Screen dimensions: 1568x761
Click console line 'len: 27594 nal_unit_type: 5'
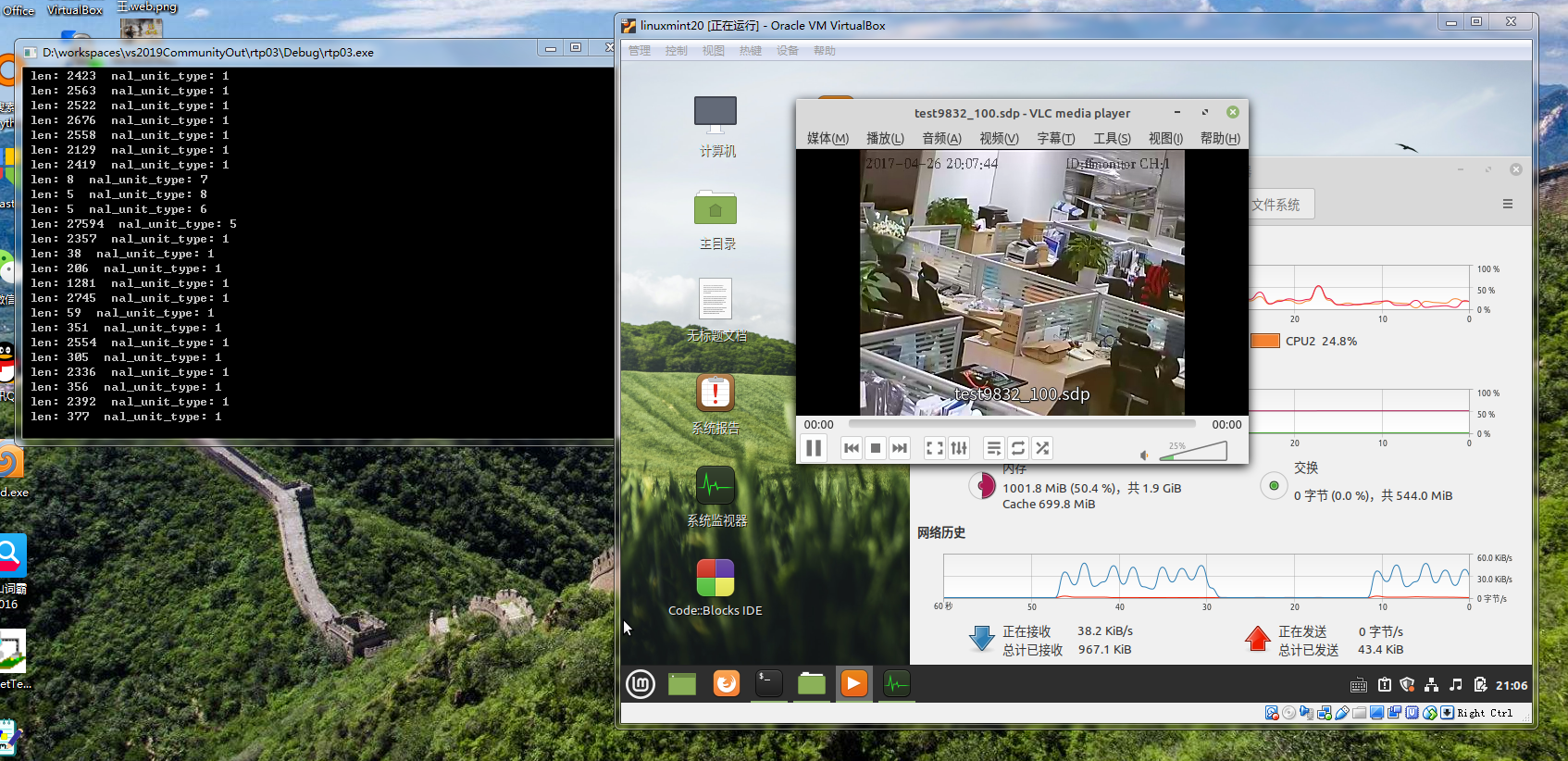(x=133, y=224)
